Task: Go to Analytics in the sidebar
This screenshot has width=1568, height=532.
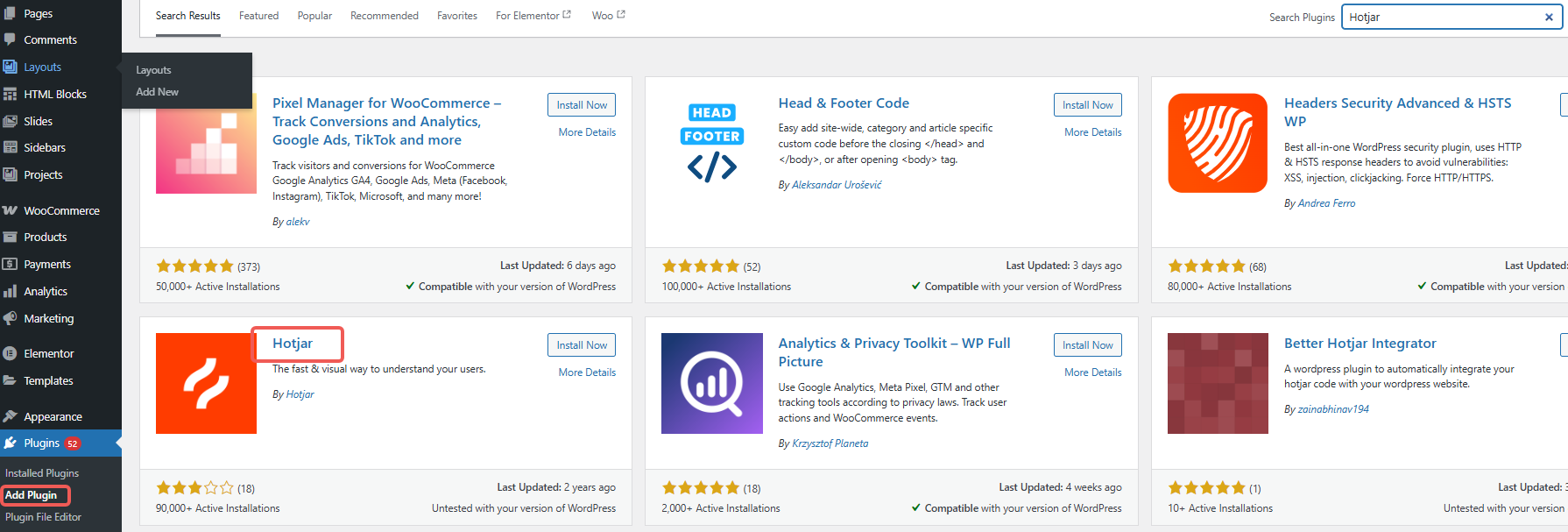Action: (x=46, y=291)
